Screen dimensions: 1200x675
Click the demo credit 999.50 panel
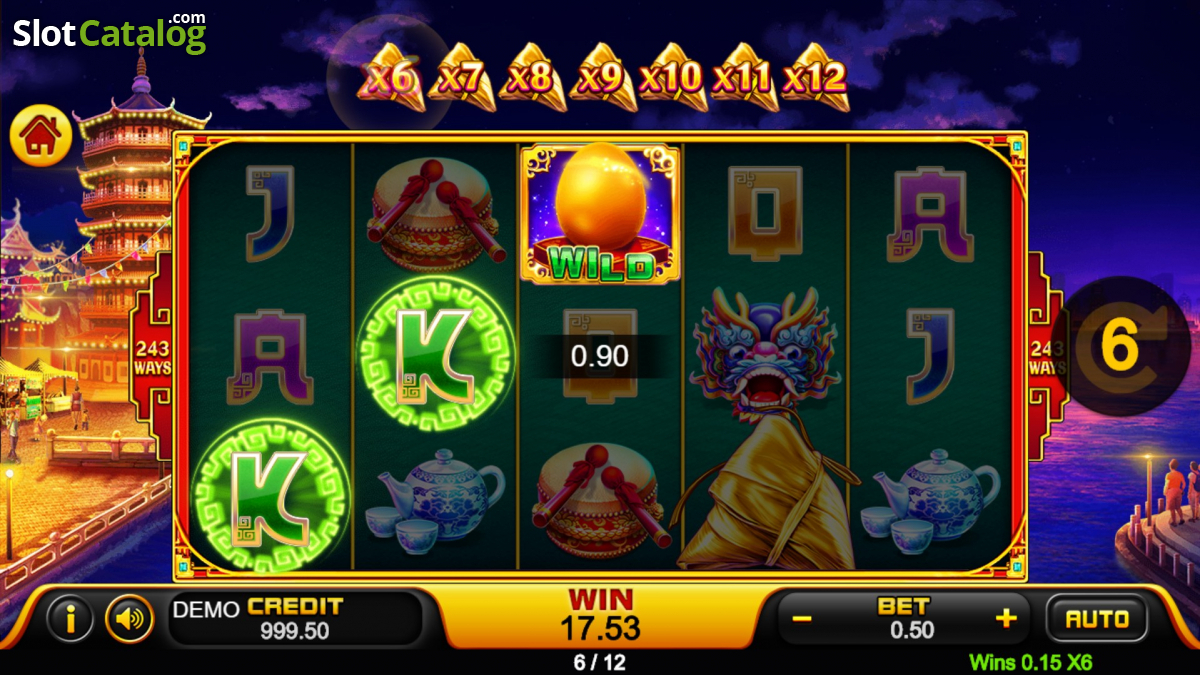(294, 619)
